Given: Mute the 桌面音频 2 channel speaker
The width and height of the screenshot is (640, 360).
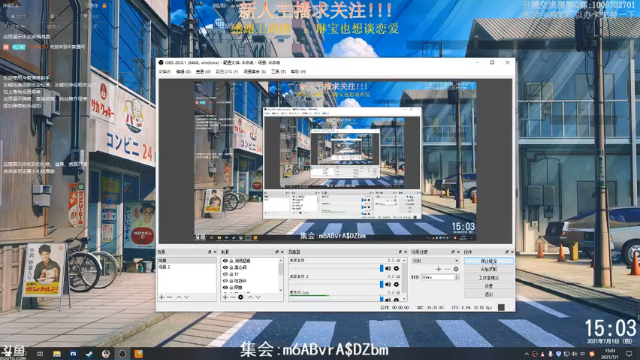Looking at the screenshot, I should pyautogui.click(x=388, y=284).
